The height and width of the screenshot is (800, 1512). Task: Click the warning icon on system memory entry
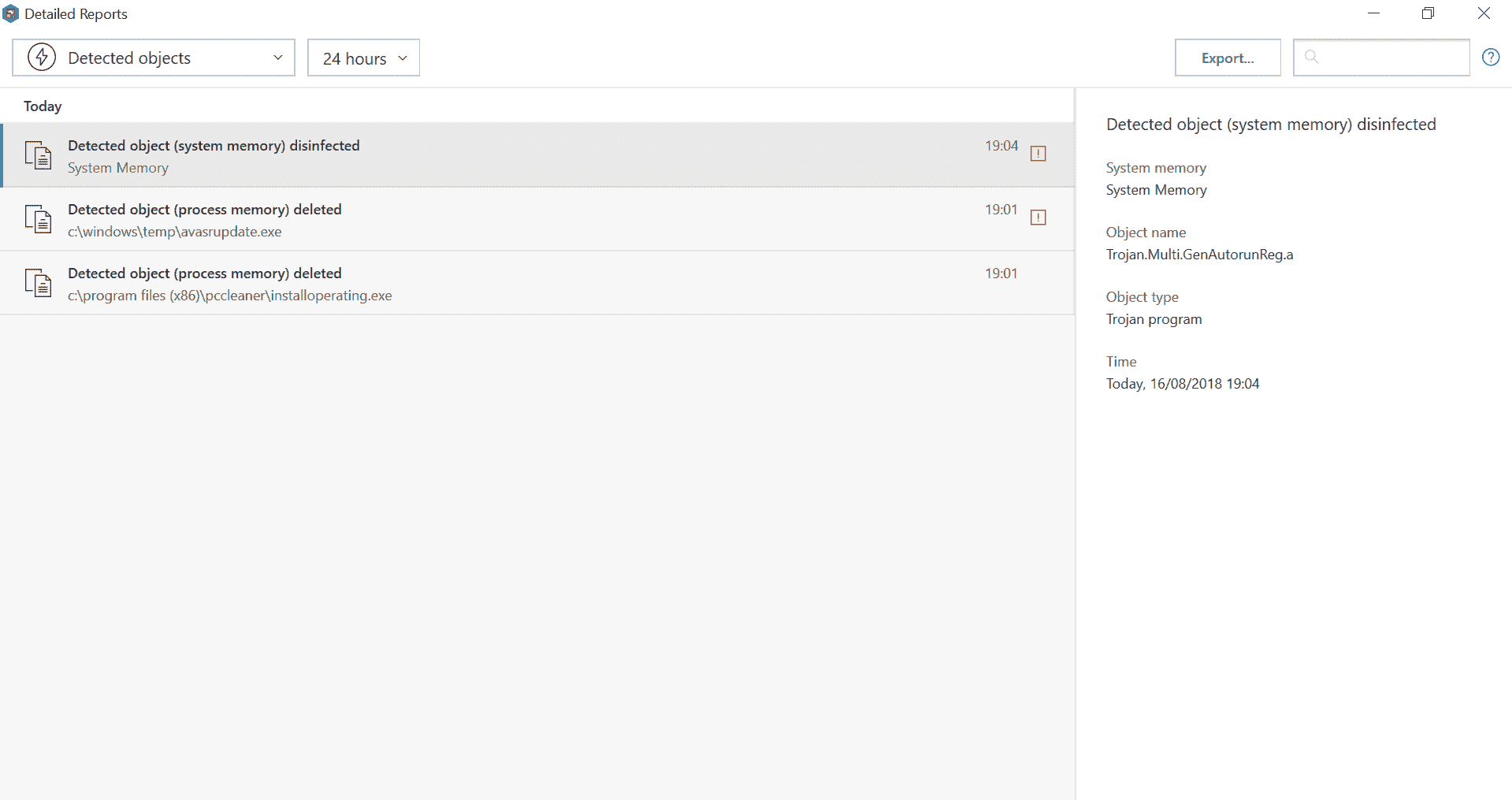coord(1038,154)
